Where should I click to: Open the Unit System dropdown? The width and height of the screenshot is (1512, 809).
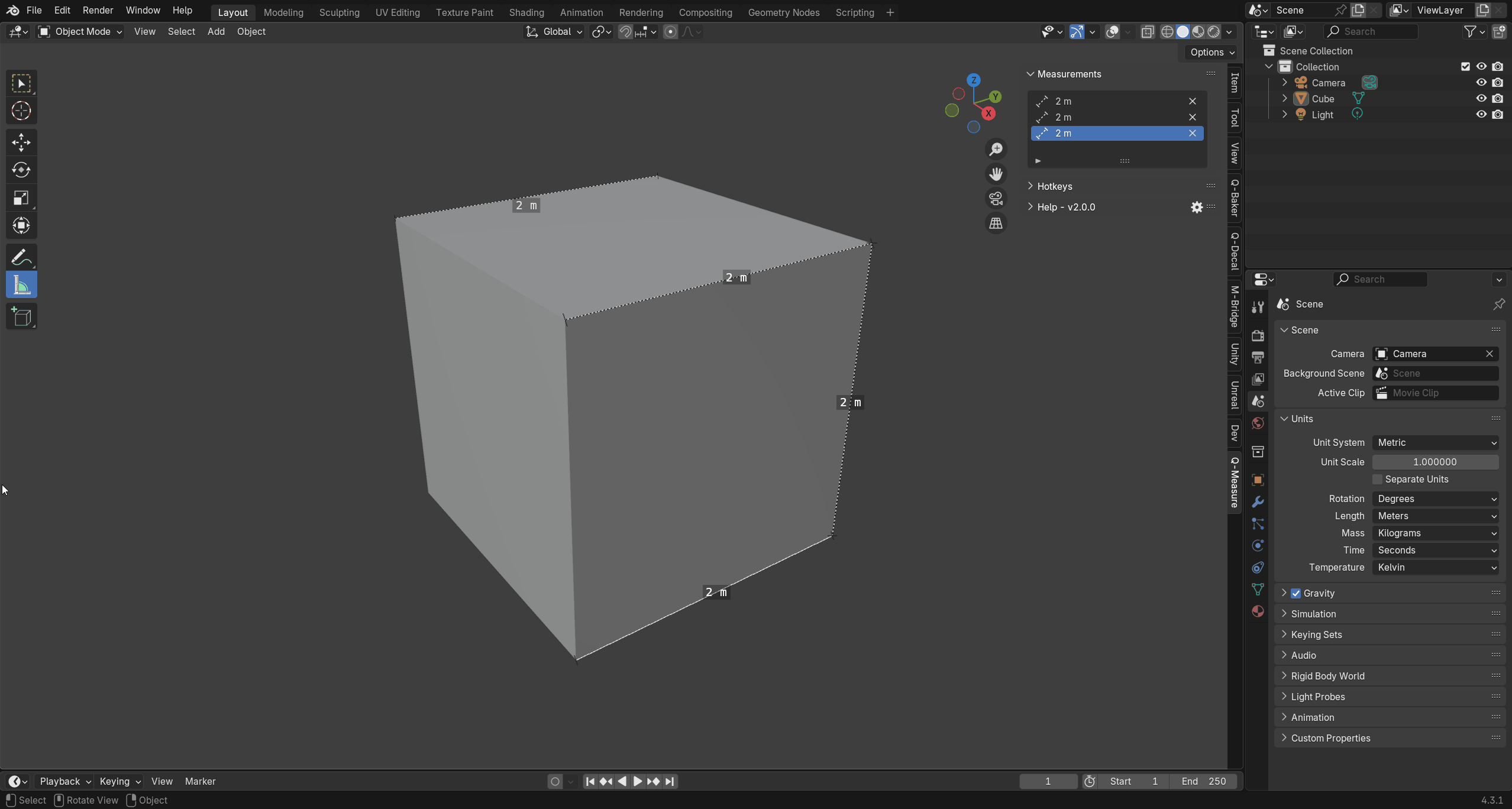pyautogui.click(x=1436, y=443)
